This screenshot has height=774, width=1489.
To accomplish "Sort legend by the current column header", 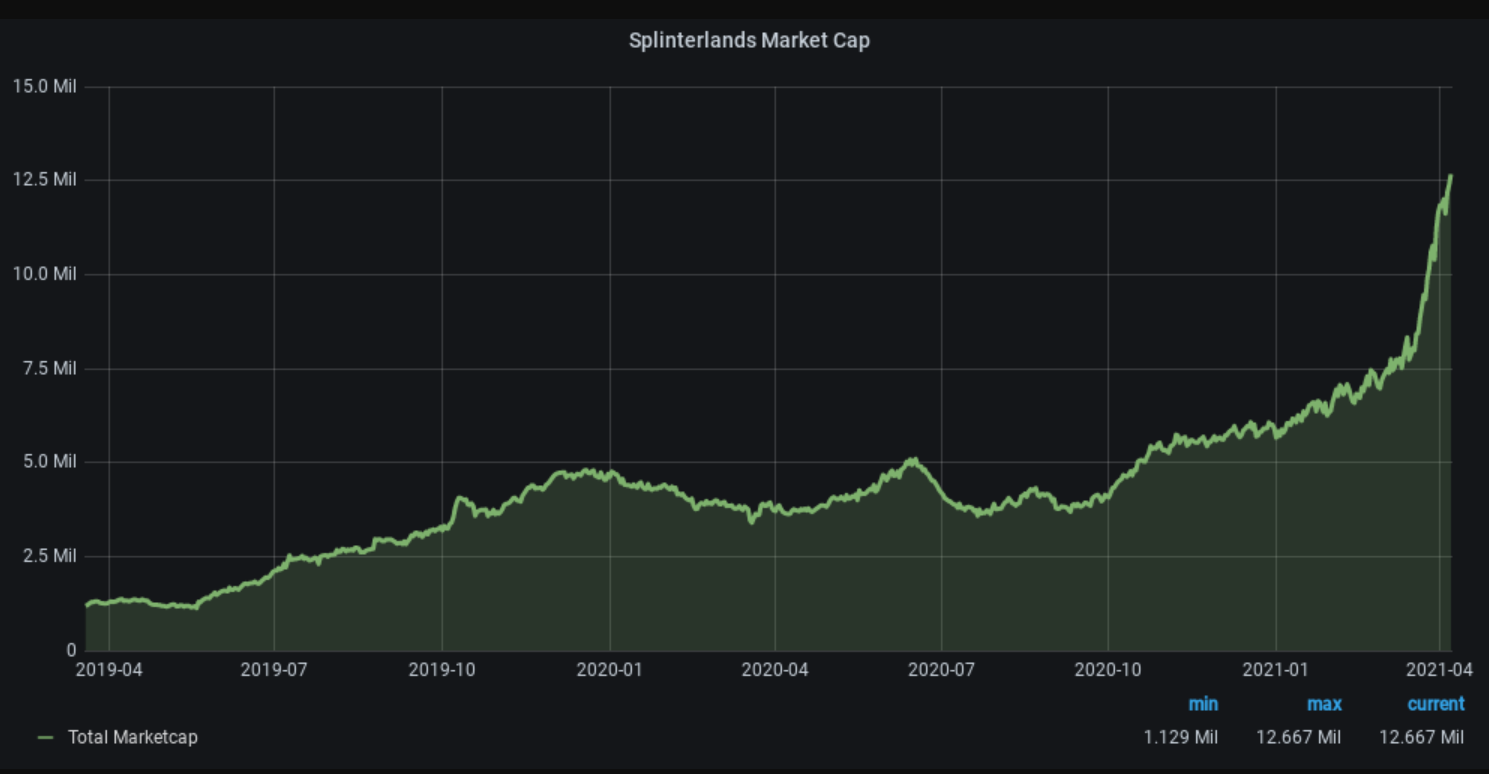I will (1436, 704).
